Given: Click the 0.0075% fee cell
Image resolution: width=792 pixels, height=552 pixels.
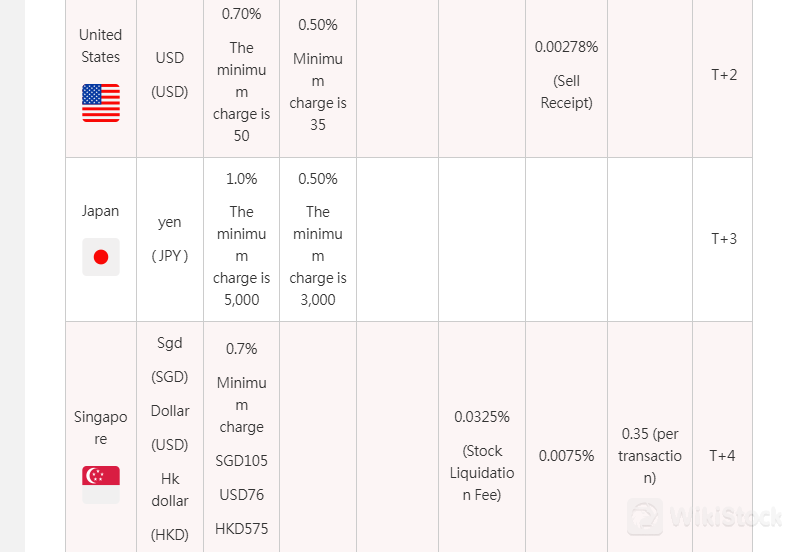Looking at the screenshot, I should tap(566, 456).
